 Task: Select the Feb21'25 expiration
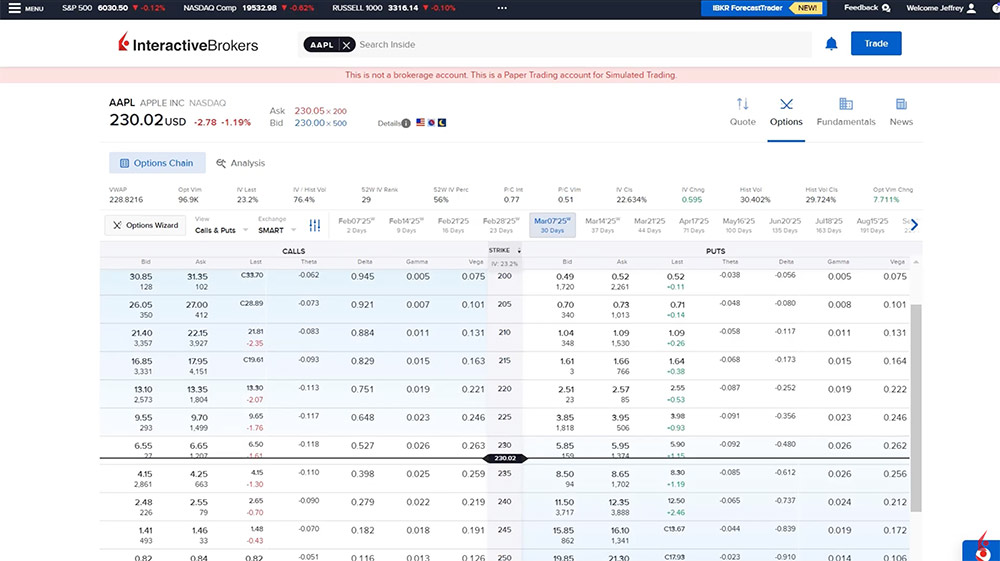(453, 225)
